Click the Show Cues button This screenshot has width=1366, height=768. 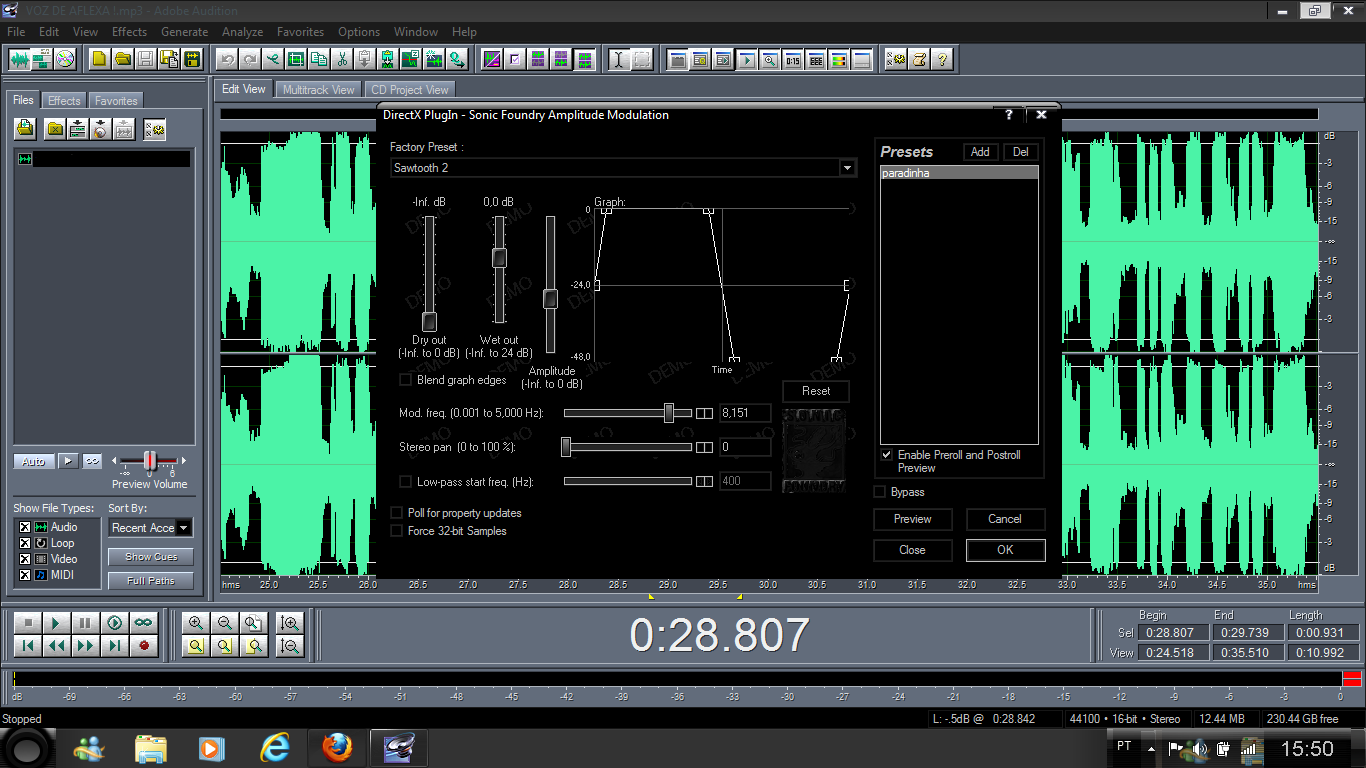coord(151,557)
